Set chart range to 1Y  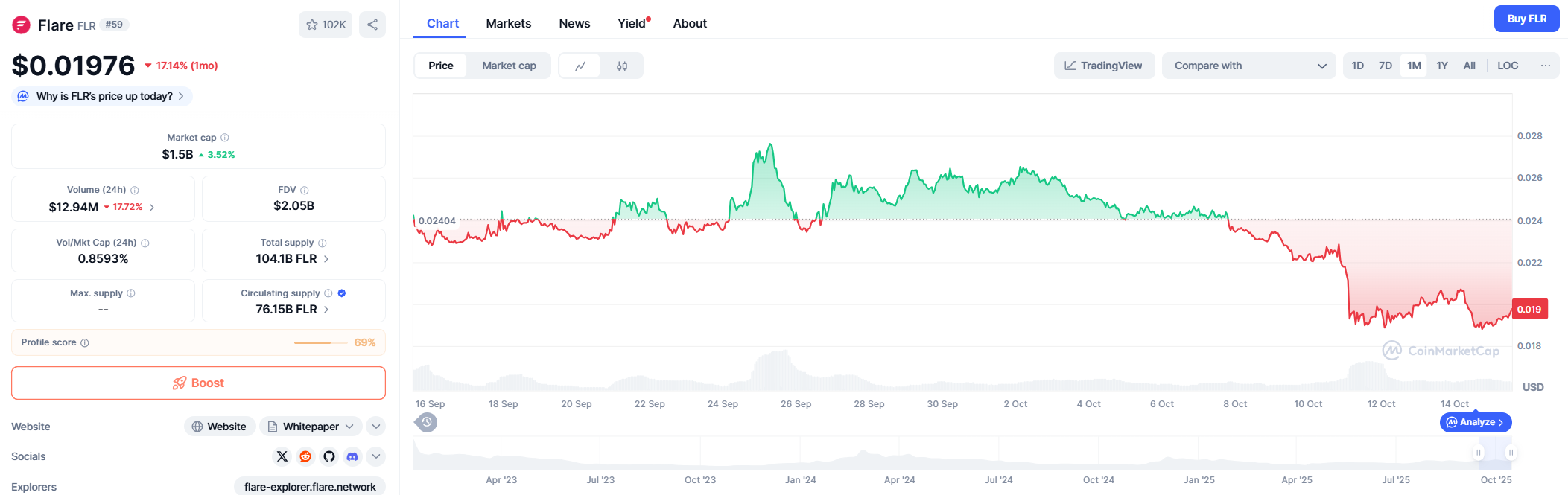click(1442, 66)
